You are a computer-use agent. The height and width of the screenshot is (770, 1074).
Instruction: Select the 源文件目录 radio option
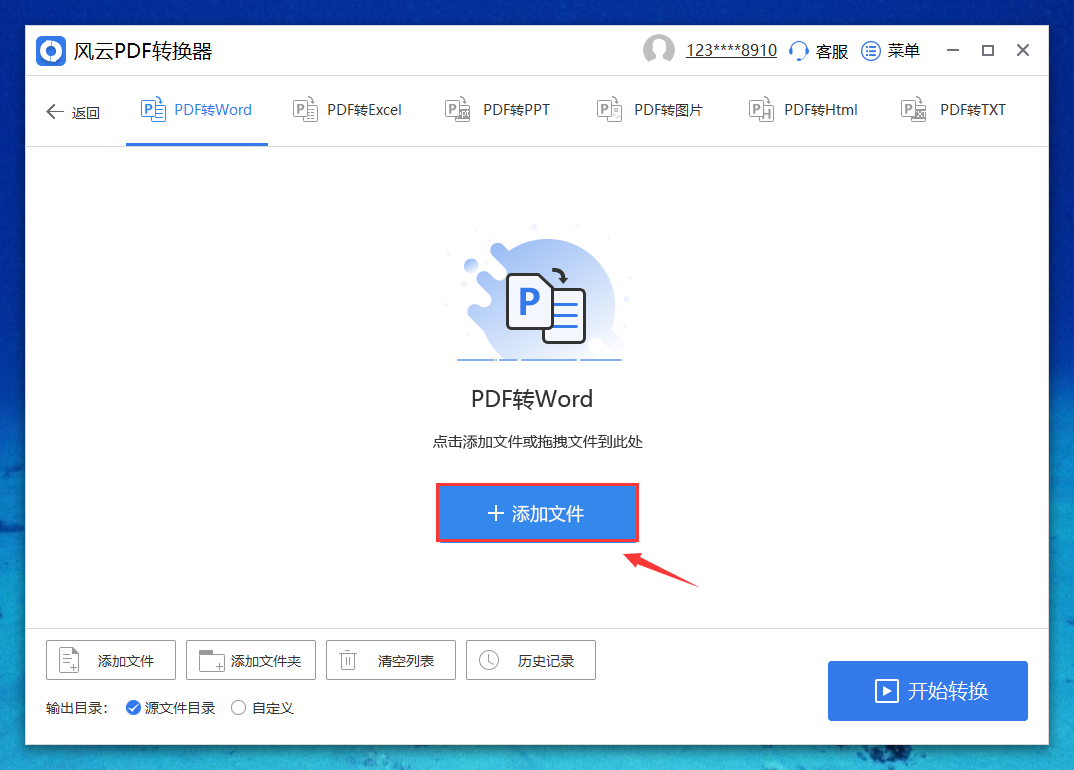pyautogui.click(x=134, y=708)
